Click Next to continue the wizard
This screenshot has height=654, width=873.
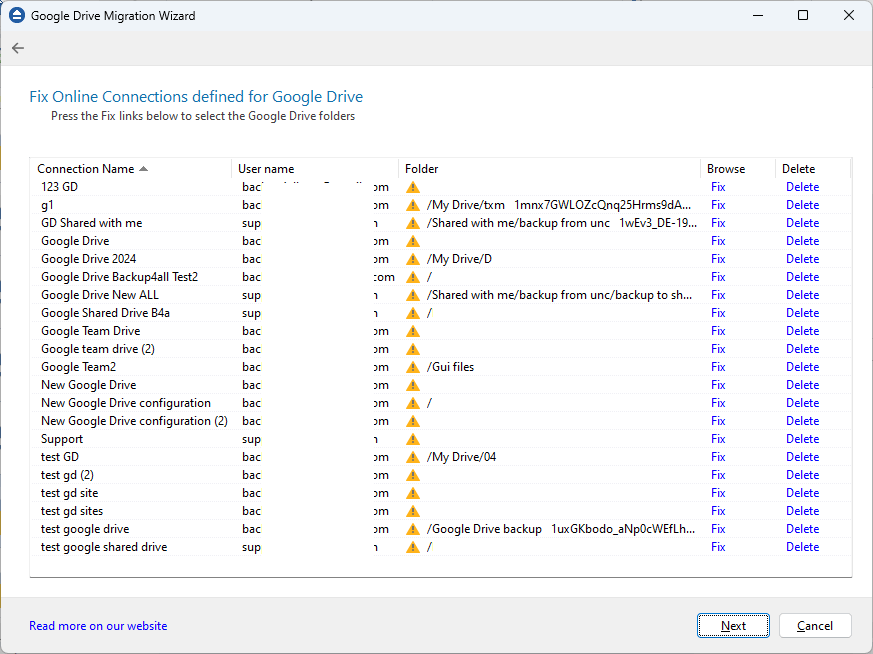click(733, 624)
